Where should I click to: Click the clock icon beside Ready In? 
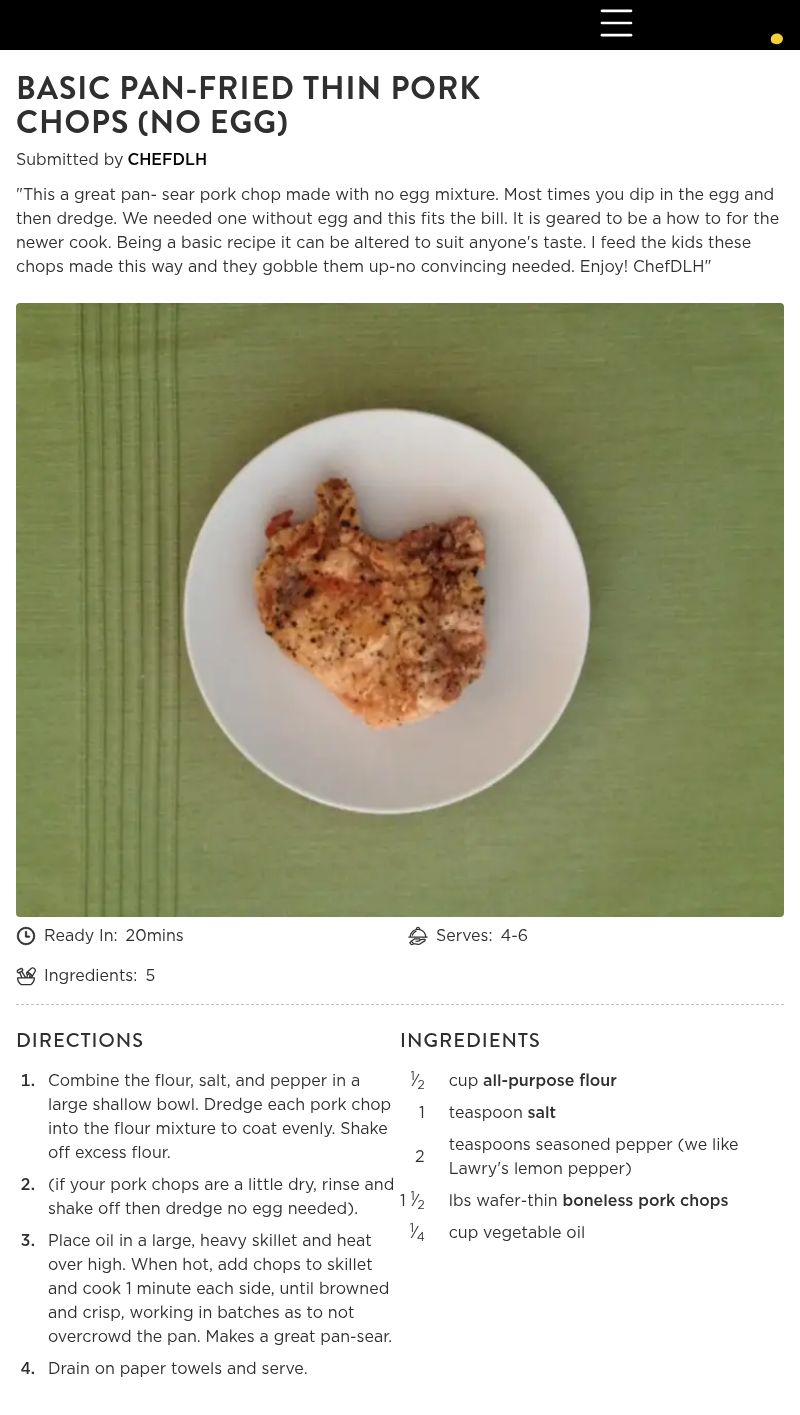click(x=26, y=936)
